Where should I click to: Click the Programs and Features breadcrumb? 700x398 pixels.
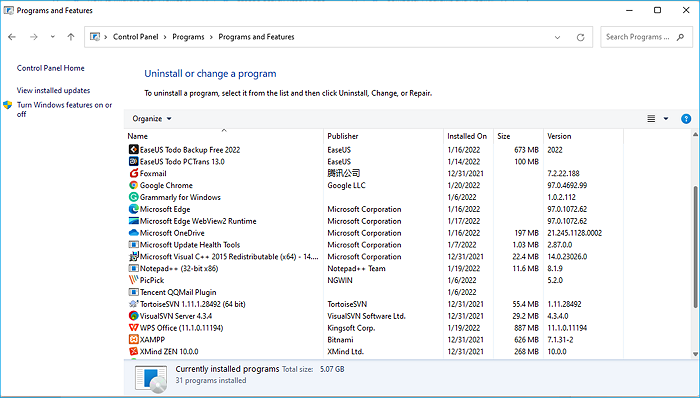tap(256, 37)
